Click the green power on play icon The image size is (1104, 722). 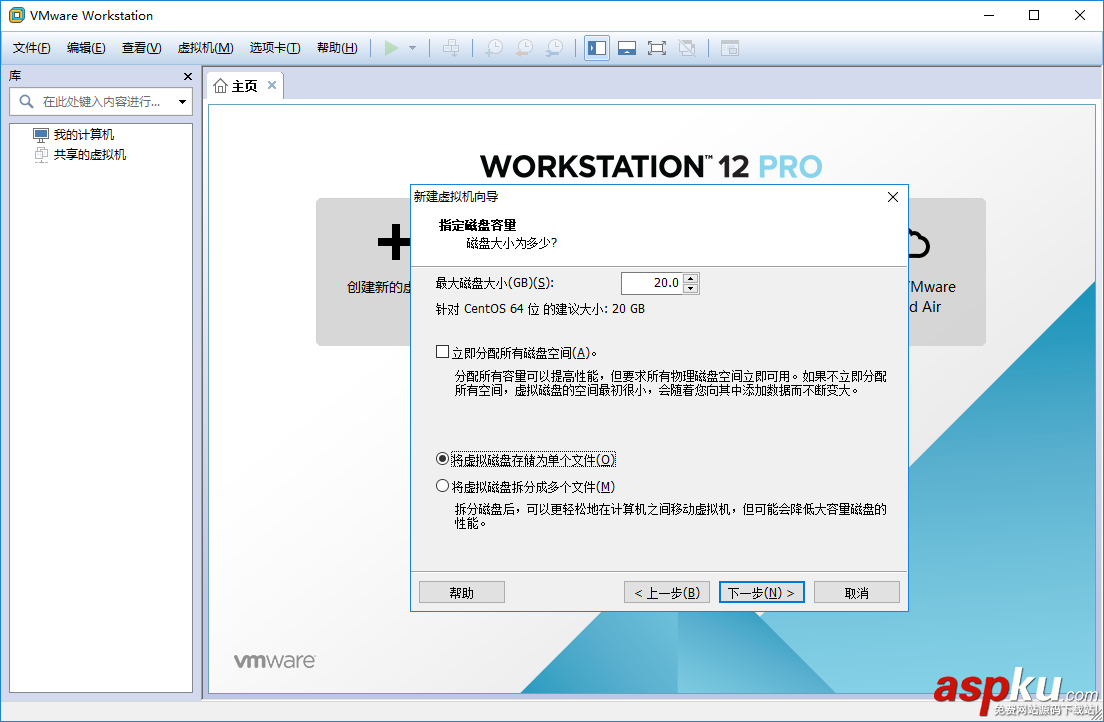391,48
